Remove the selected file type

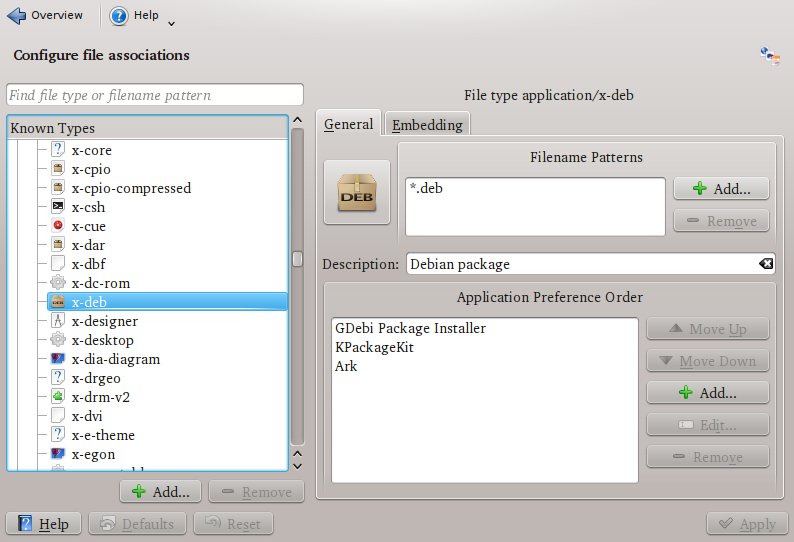tap(257, 491)
